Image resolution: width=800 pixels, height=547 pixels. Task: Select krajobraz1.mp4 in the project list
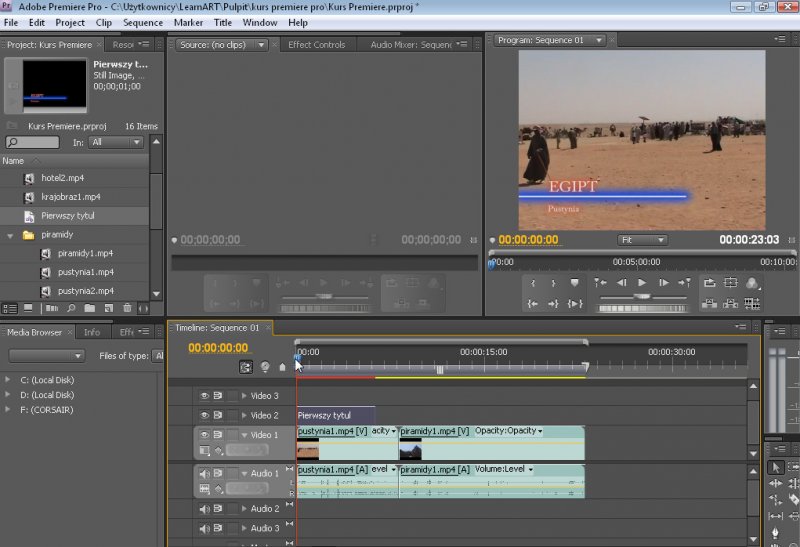point(70,197)
